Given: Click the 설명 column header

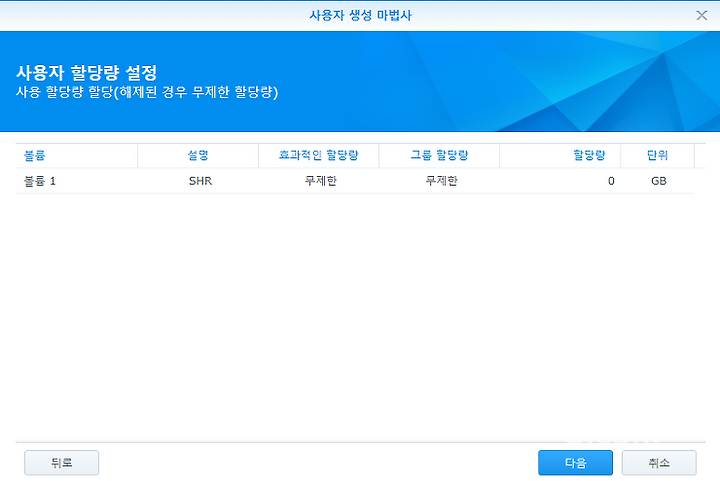Looking at the screenshot, I should tap(198, 156).
